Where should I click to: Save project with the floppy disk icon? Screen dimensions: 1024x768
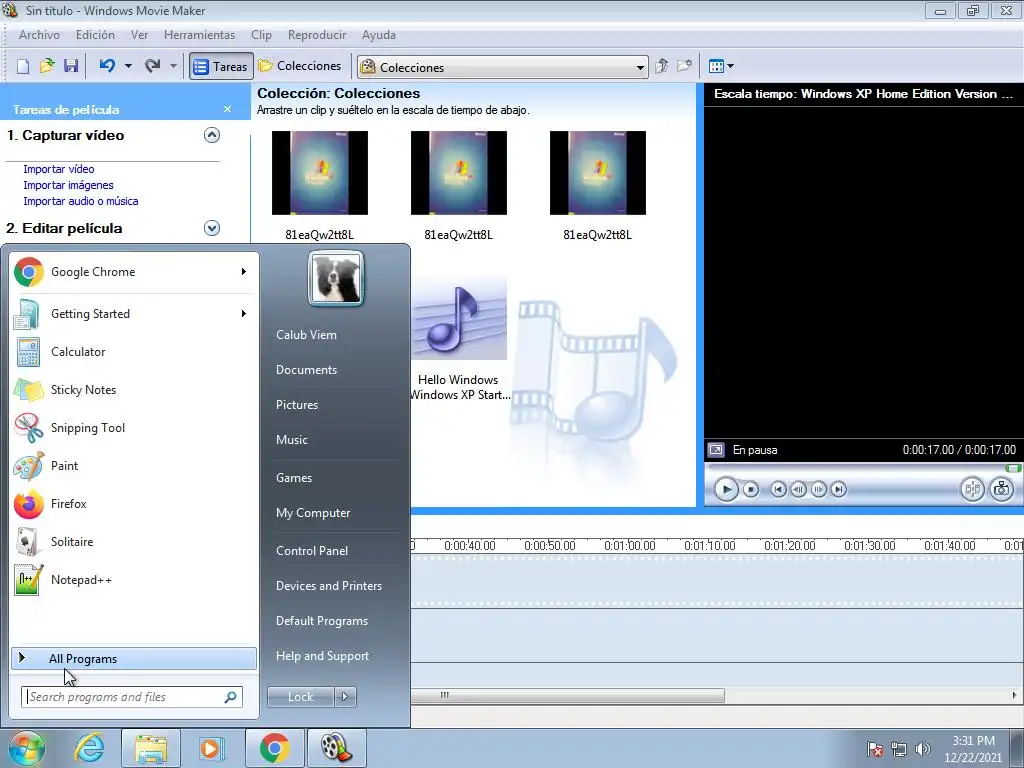pyautogui.click(x=71, y=66)
